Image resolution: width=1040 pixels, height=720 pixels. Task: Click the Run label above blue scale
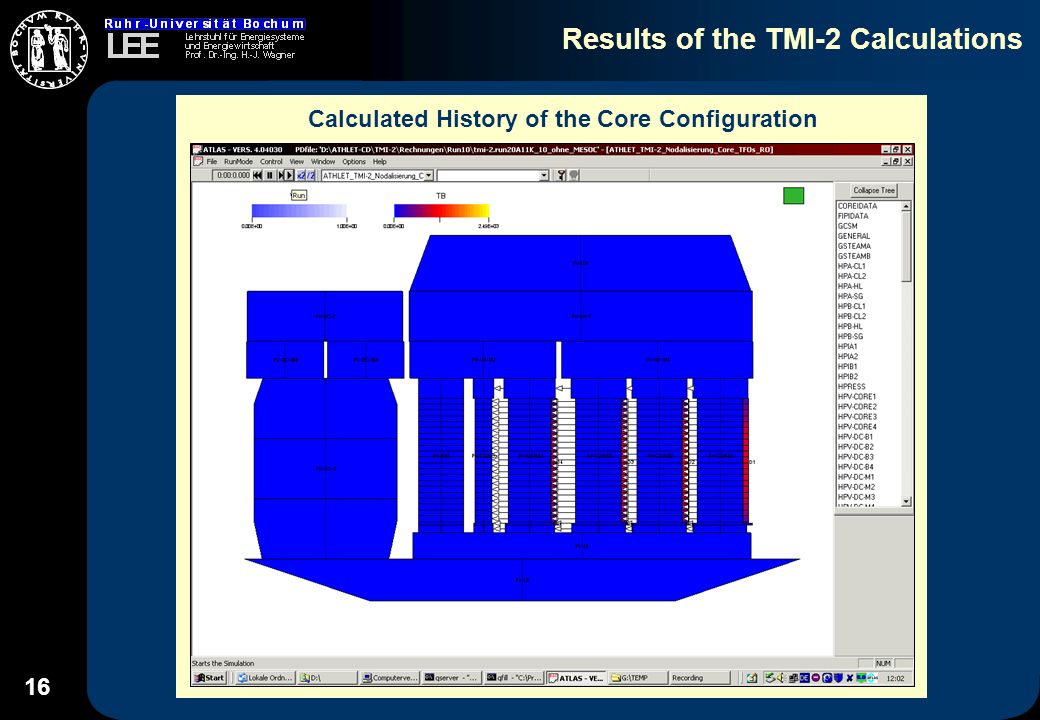pyautogui.click(x=299, y=196)
